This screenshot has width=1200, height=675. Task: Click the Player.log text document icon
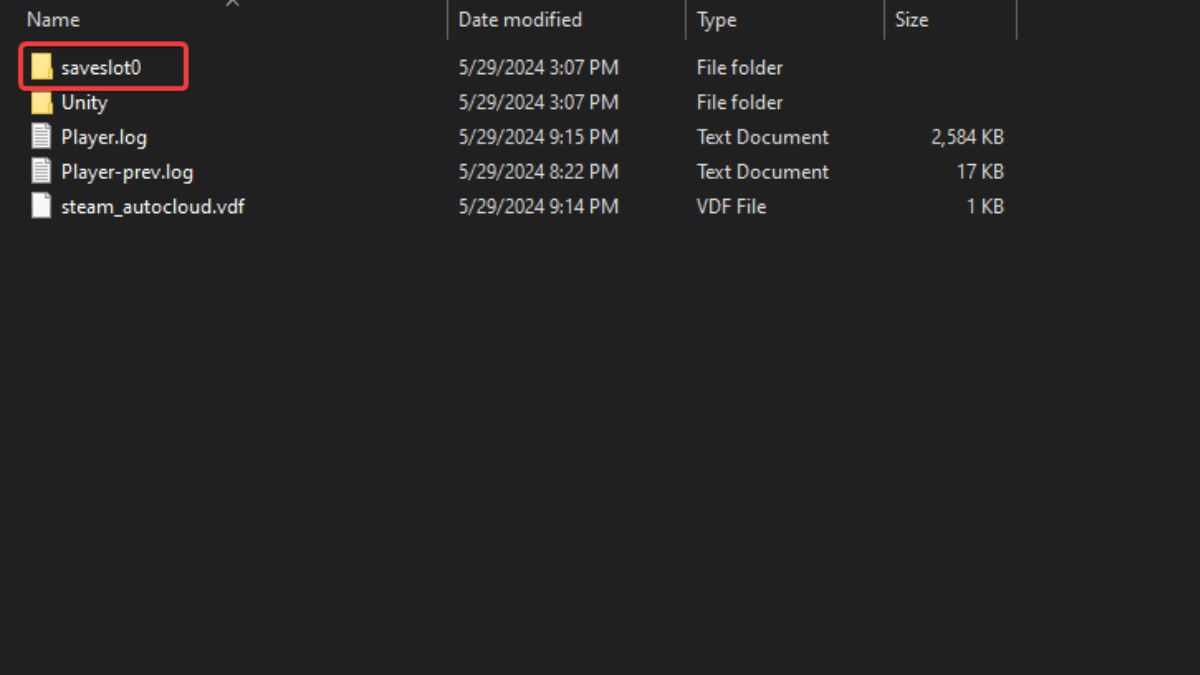point(40,137)
